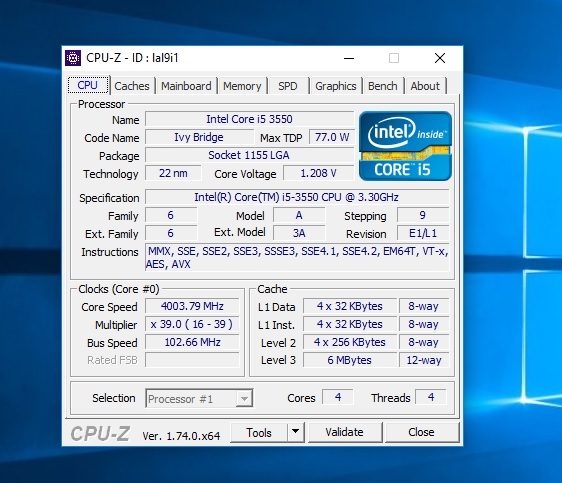
Task: Click the Threads count field
Action: coord(431,397)
